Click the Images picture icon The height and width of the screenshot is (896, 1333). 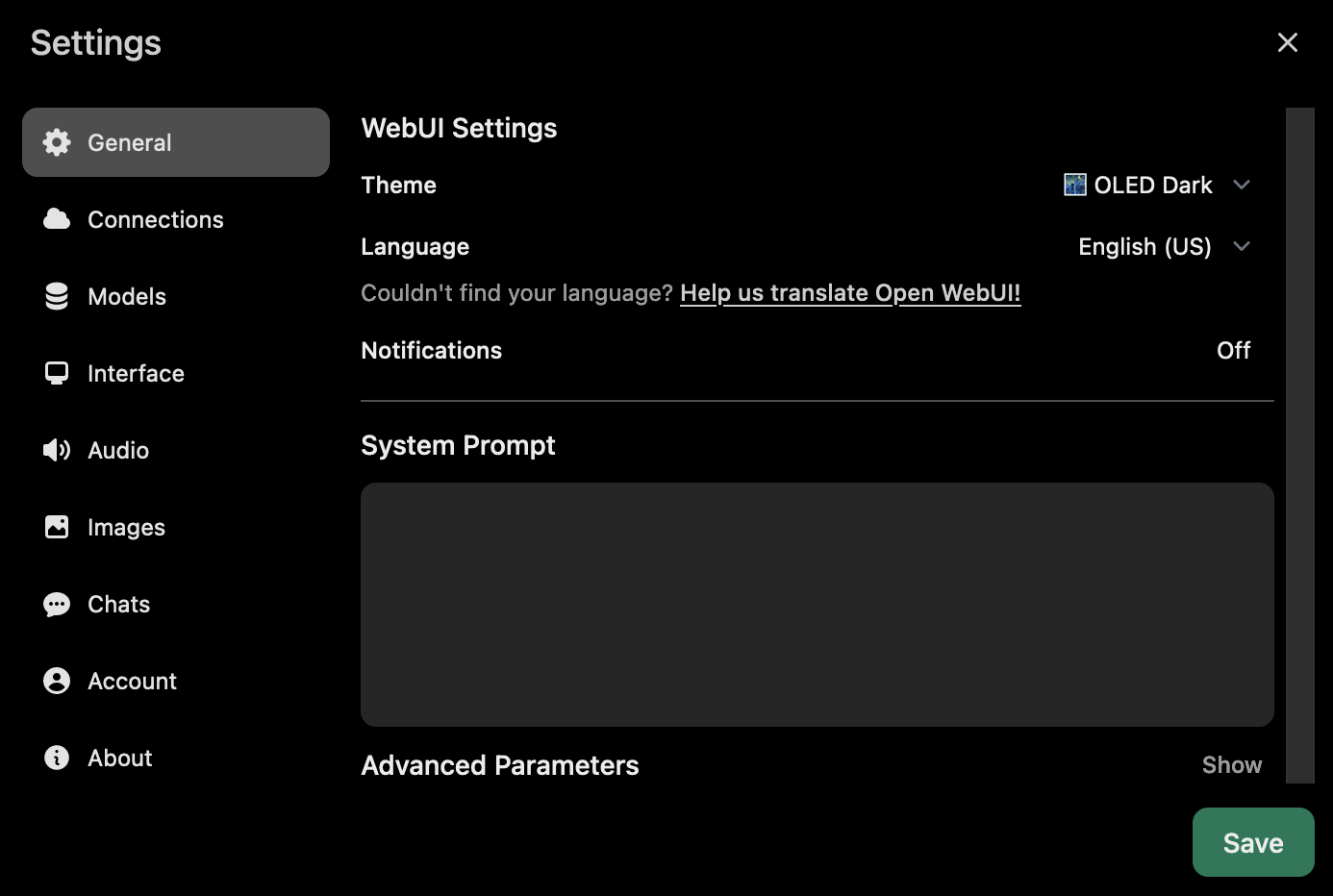coord(57,527)
